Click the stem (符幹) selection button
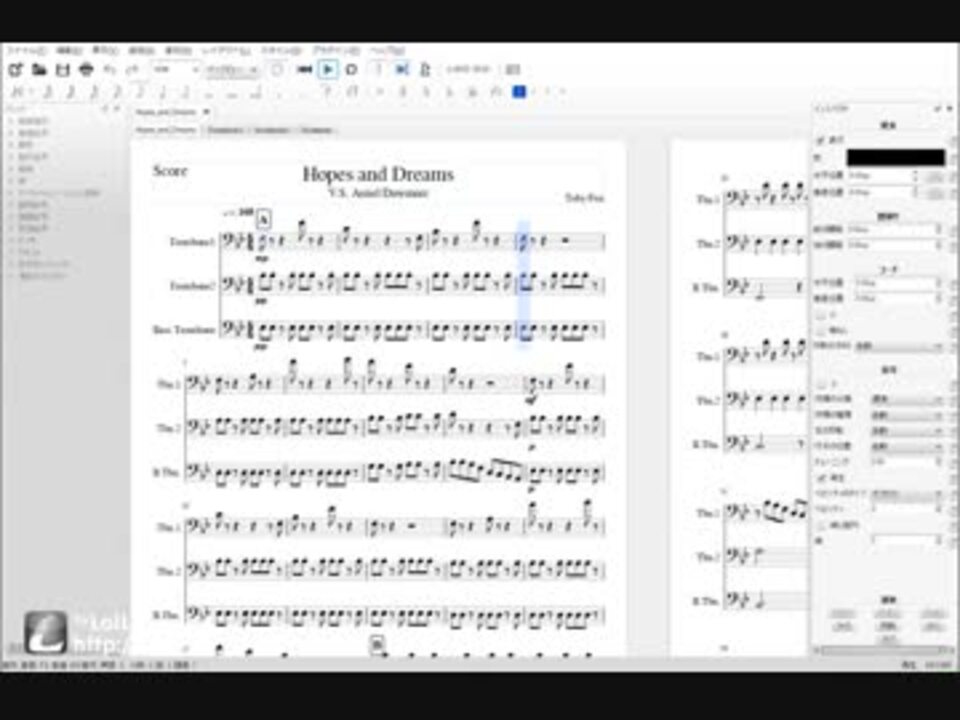 [887, 627]
